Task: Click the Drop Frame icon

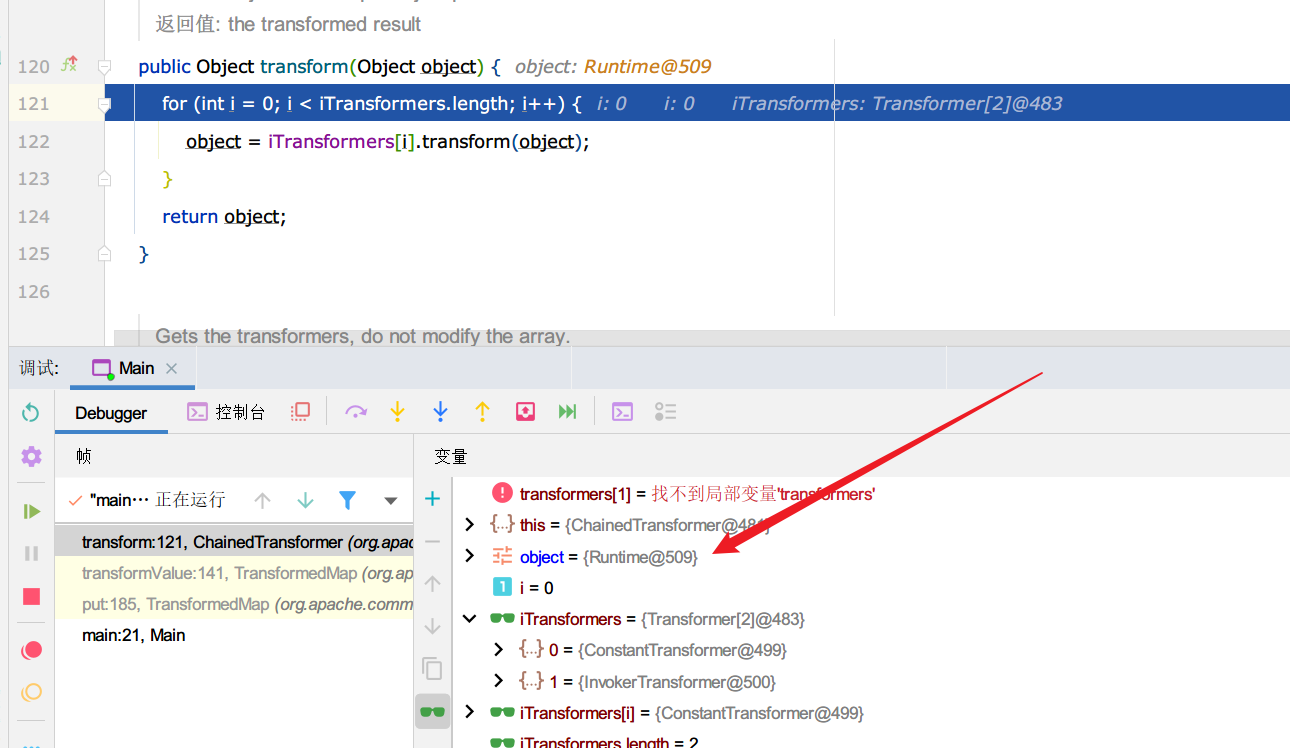Action: (x=525, y=412)
